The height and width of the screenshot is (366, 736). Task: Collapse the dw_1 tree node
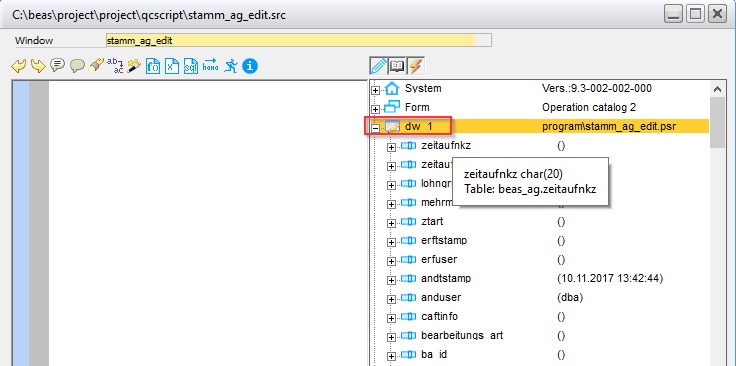click(376, 128)
